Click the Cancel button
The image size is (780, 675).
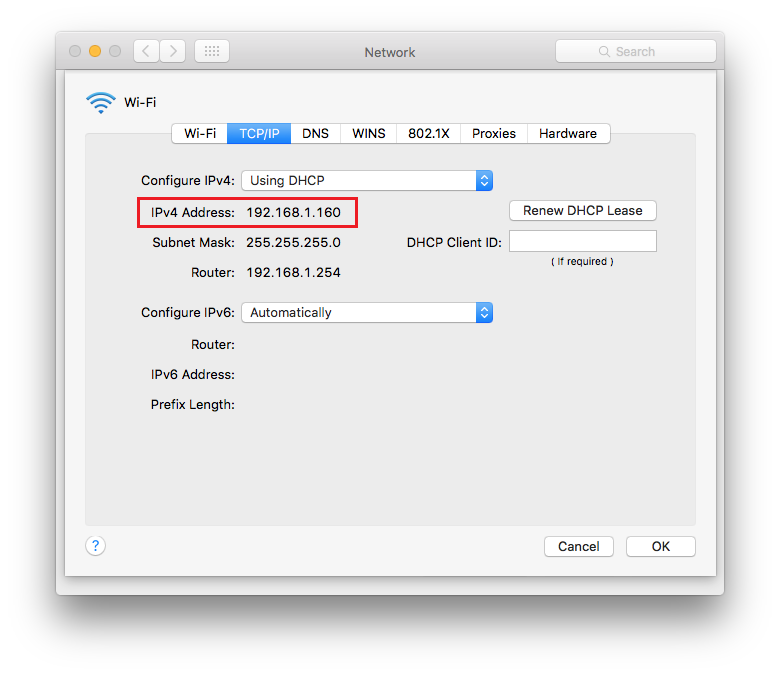(578, 546)
